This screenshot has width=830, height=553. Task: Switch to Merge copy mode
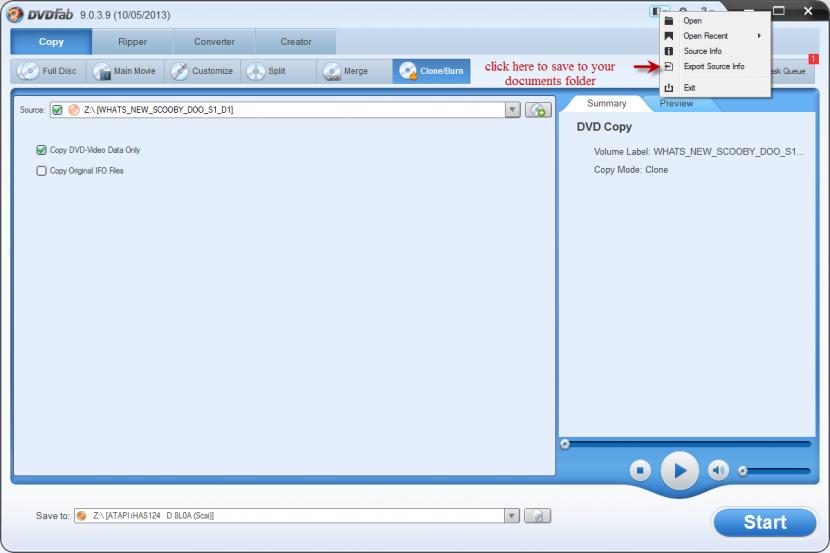click(x=354, y=71)
